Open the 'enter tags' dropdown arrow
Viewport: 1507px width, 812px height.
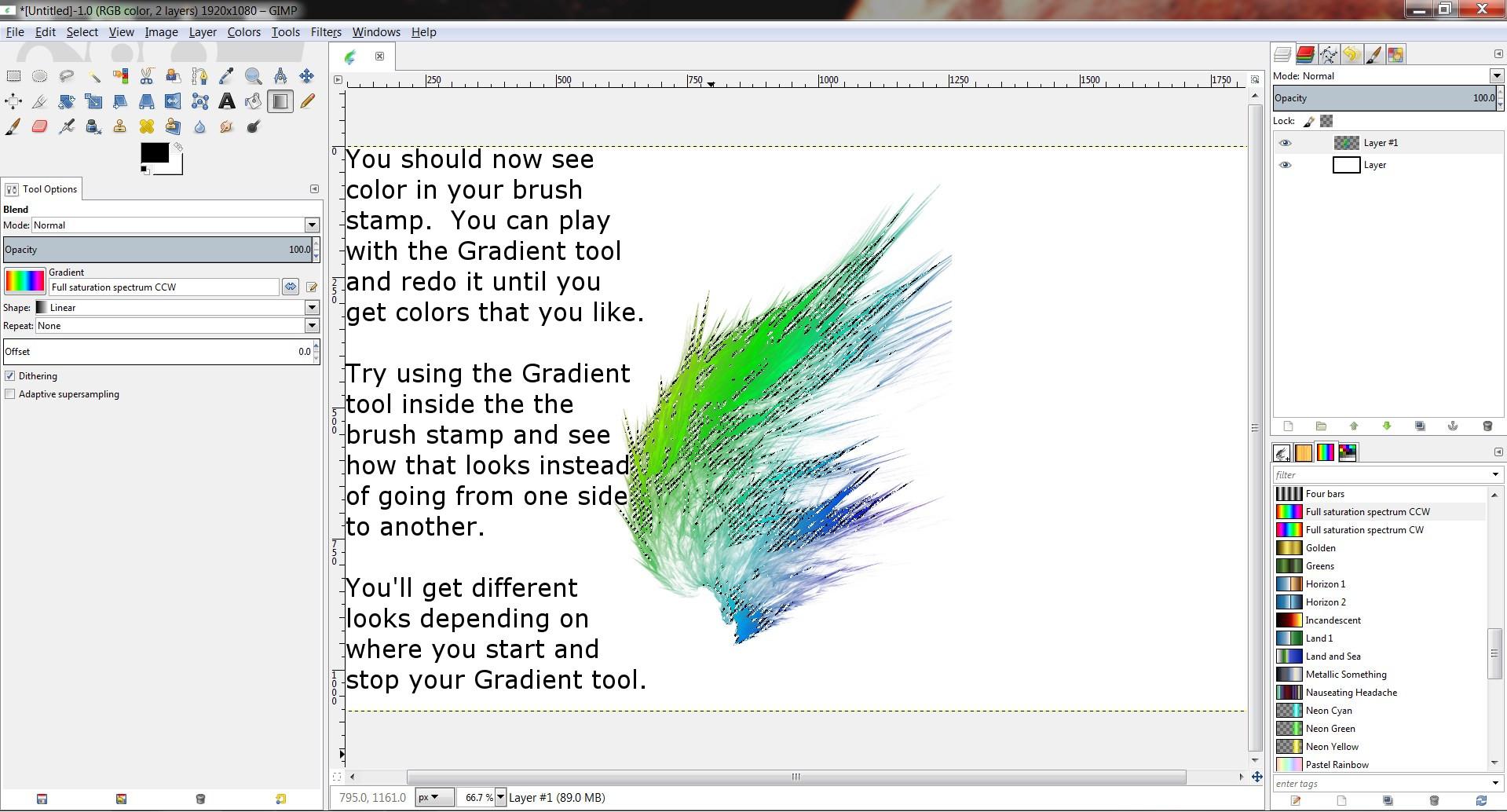pos(1495,783)
